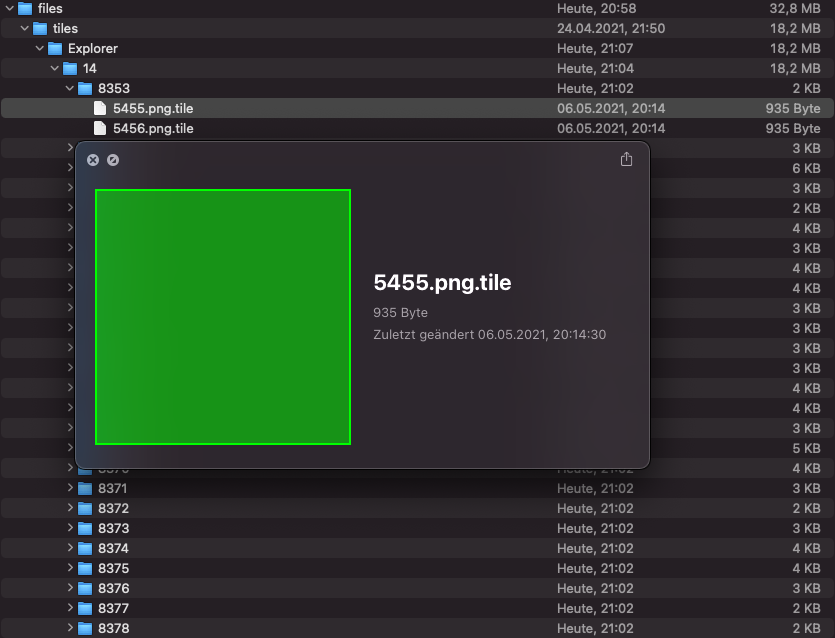The image size is (835, 638).
Task: Click the tiles folder icon
Action: coord(40,28)
